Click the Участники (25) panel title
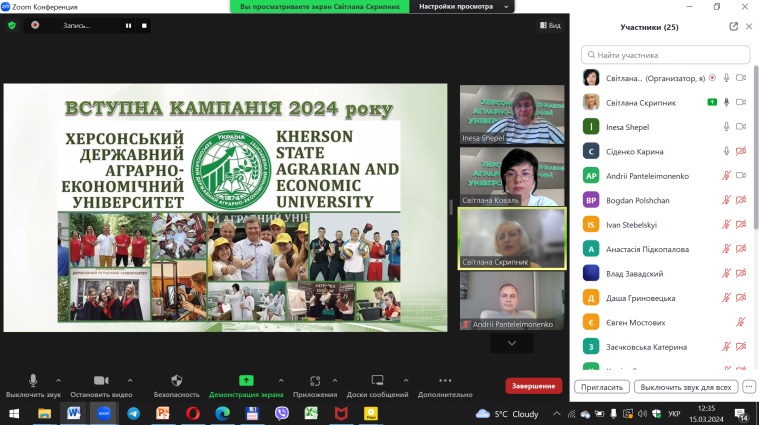This screenshot has width=759, height=425. [x=649, y=27]
